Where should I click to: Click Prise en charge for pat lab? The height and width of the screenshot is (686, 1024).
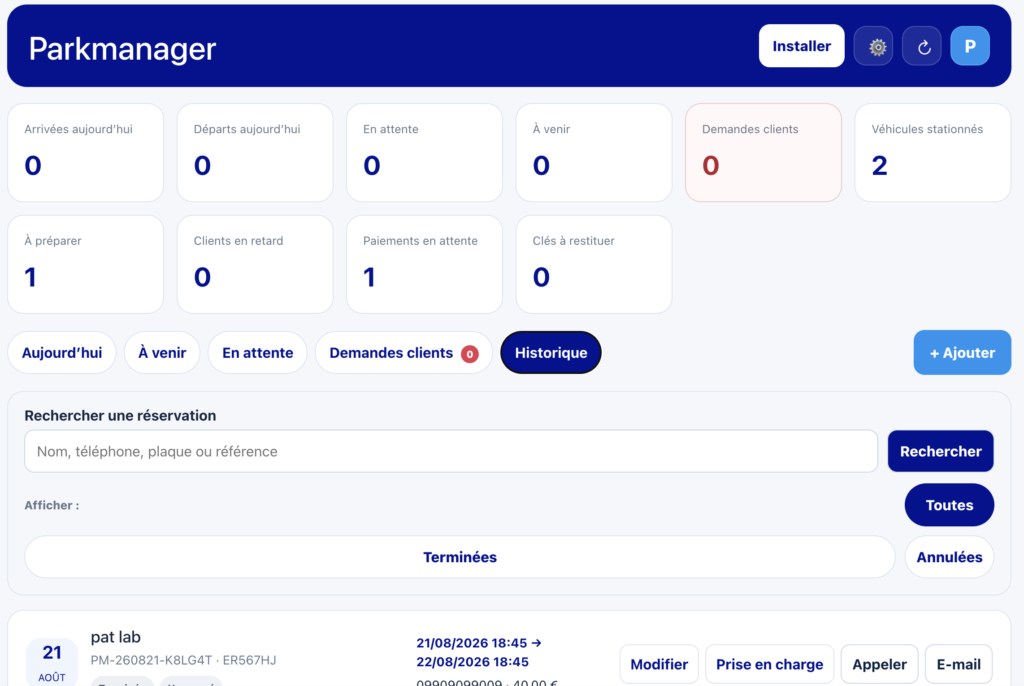769,664
